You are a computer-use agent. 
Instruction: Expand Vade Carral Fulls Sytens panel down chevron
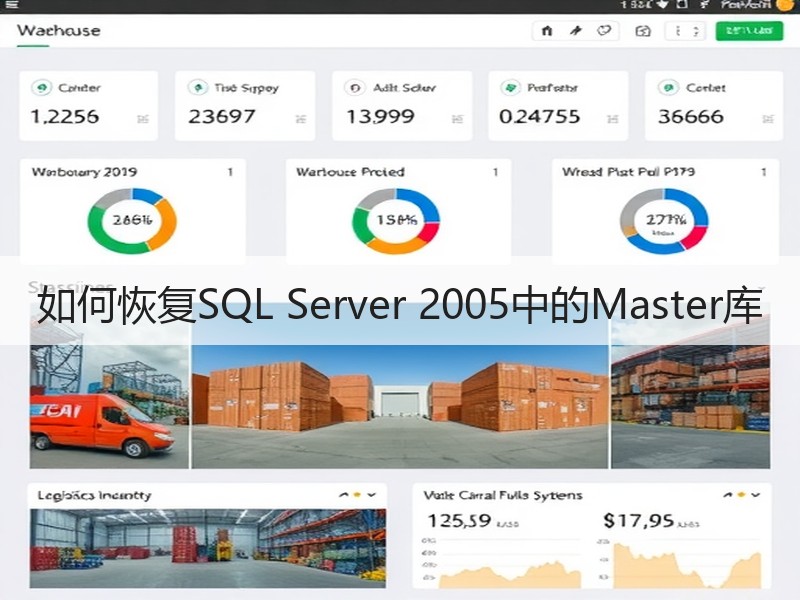[756, 495]
